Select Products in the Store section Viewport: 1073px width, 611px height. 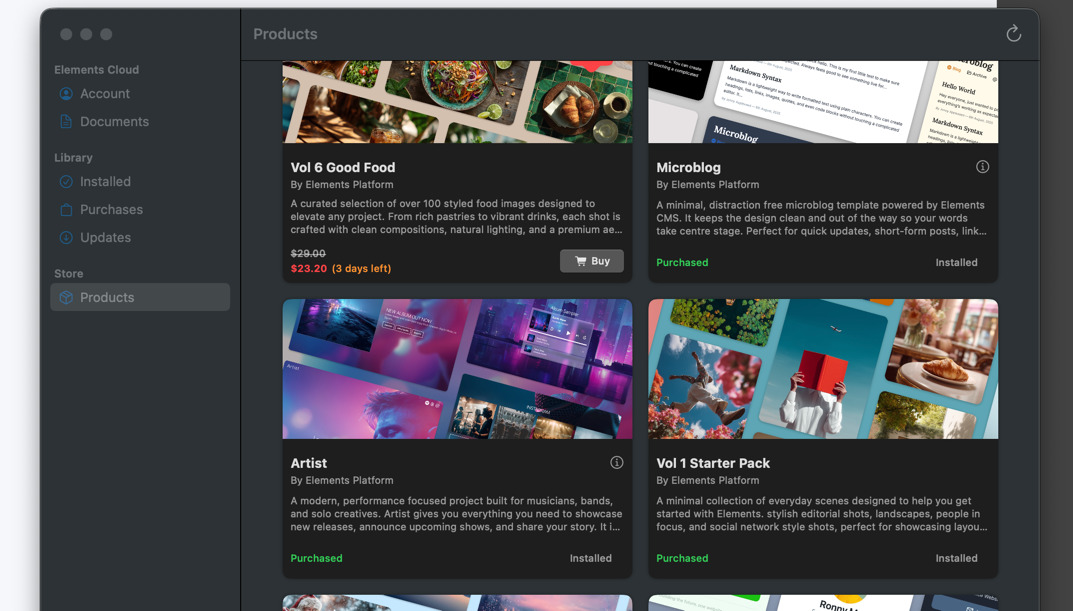pyautogui.click(x=140, y=297)
